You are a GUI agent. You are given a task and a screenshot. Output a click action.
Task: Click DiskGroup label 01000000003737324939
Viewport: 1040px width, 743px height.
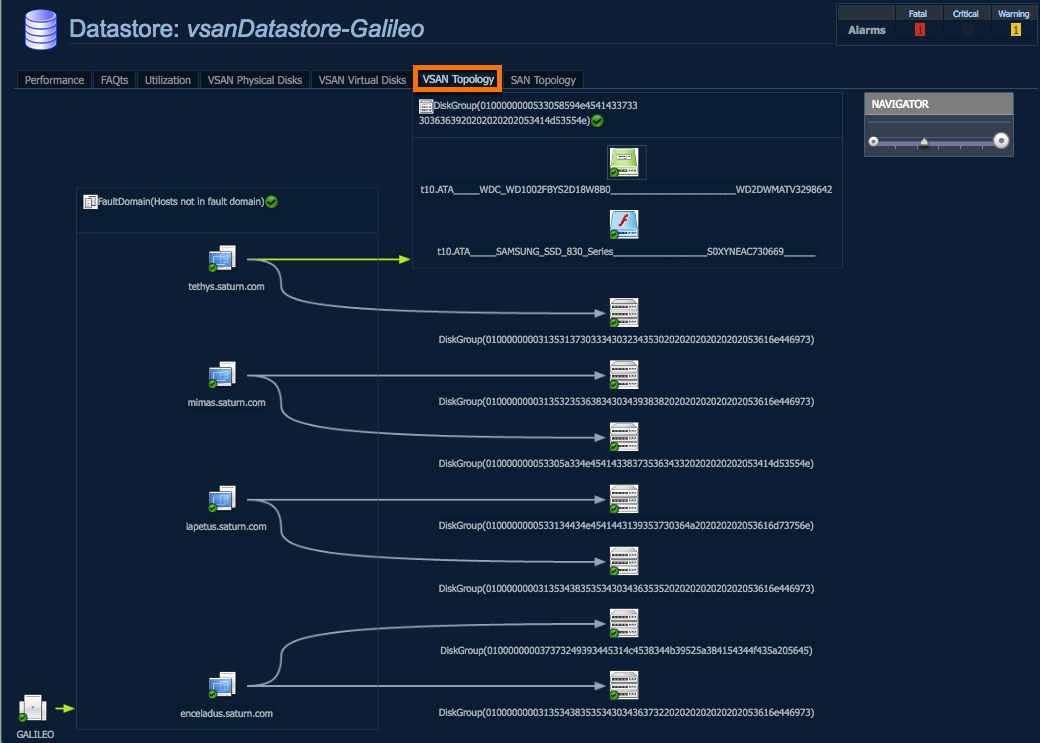pyautogui.click(x=626, y=651)
